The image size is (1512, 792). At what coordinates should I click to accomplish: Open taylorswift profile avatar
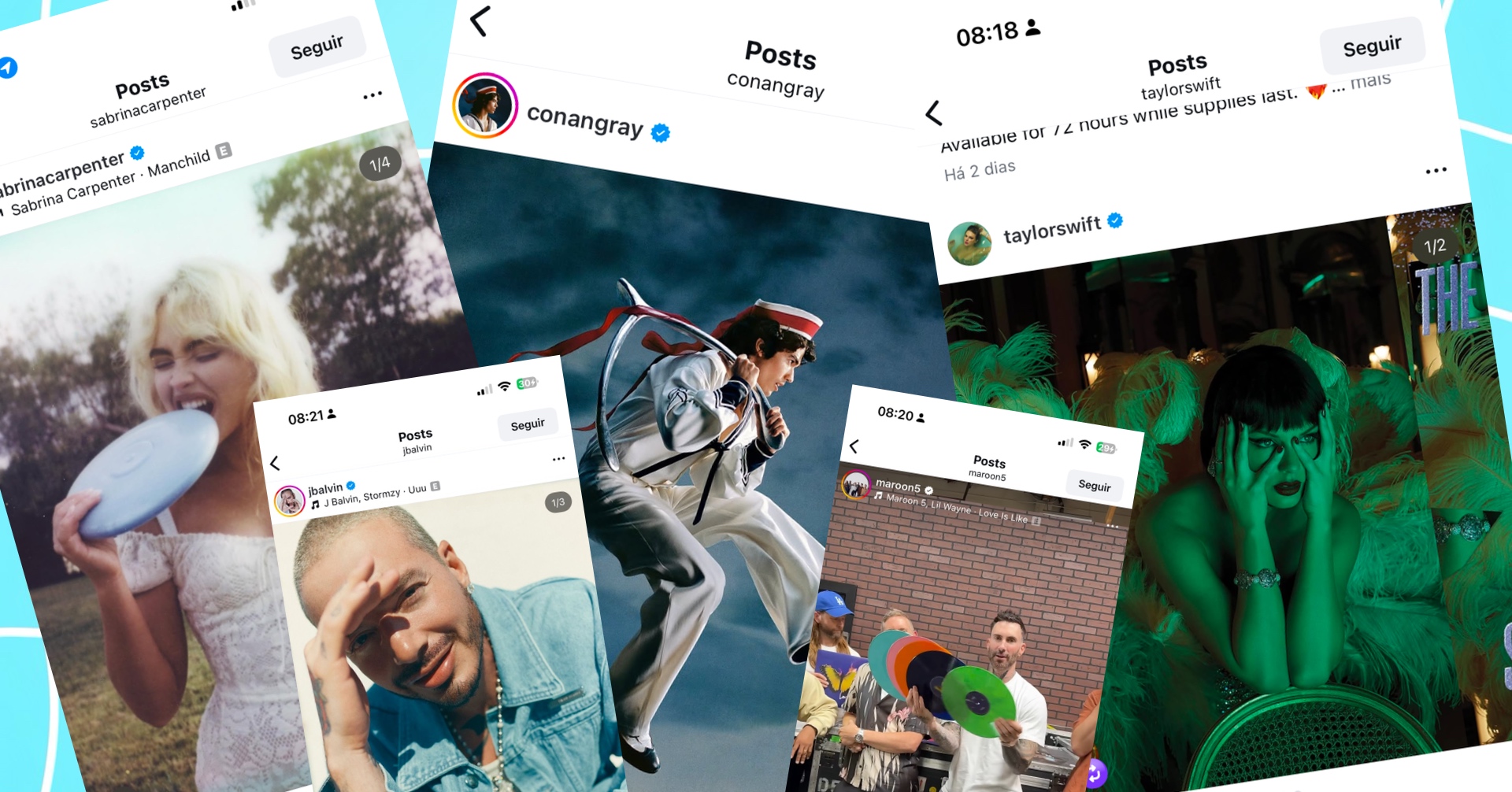[969, 243]
